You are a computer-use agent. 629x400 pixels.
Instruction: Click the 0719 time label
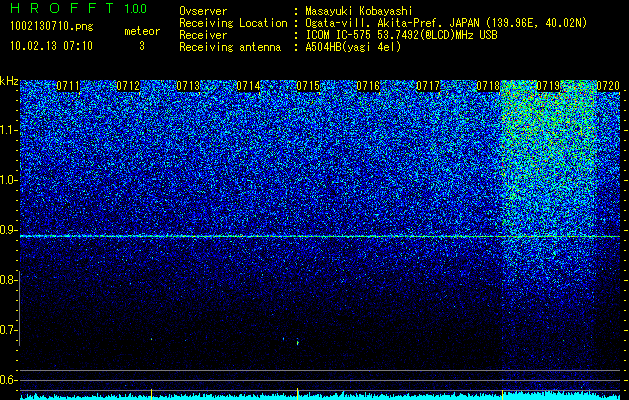(548, 86)
